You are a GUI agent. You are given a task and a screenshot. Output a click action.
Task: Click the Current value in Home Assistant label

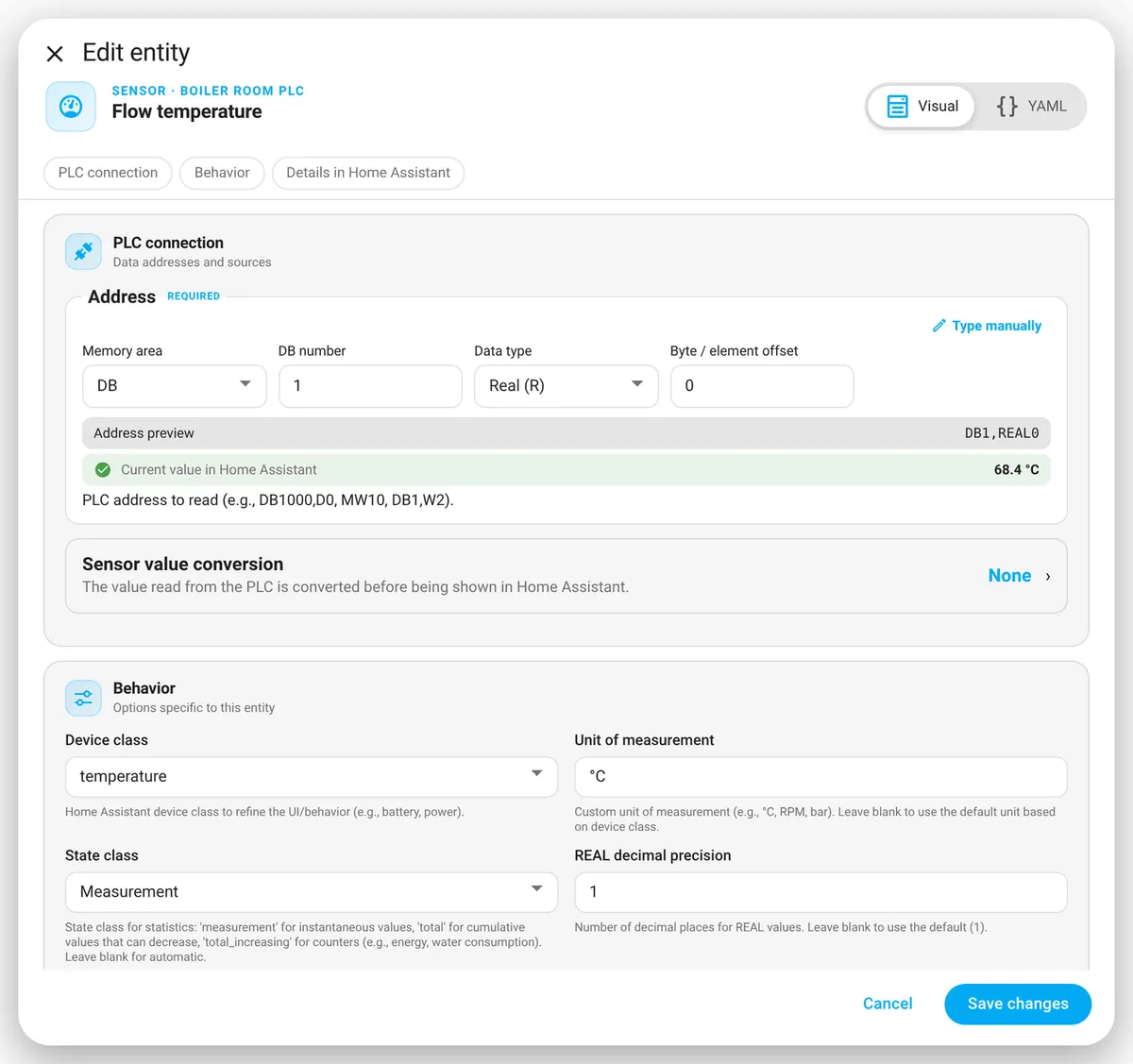(219, 469)
